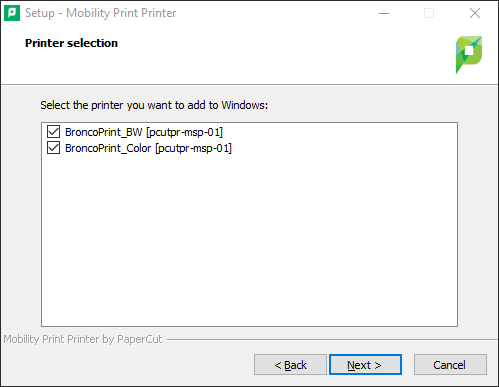The image size is (499, 387).
Task: Uncheck the BroncoPrint_Color checkbox
Action: pyautogui.click(x=53, y=148)
